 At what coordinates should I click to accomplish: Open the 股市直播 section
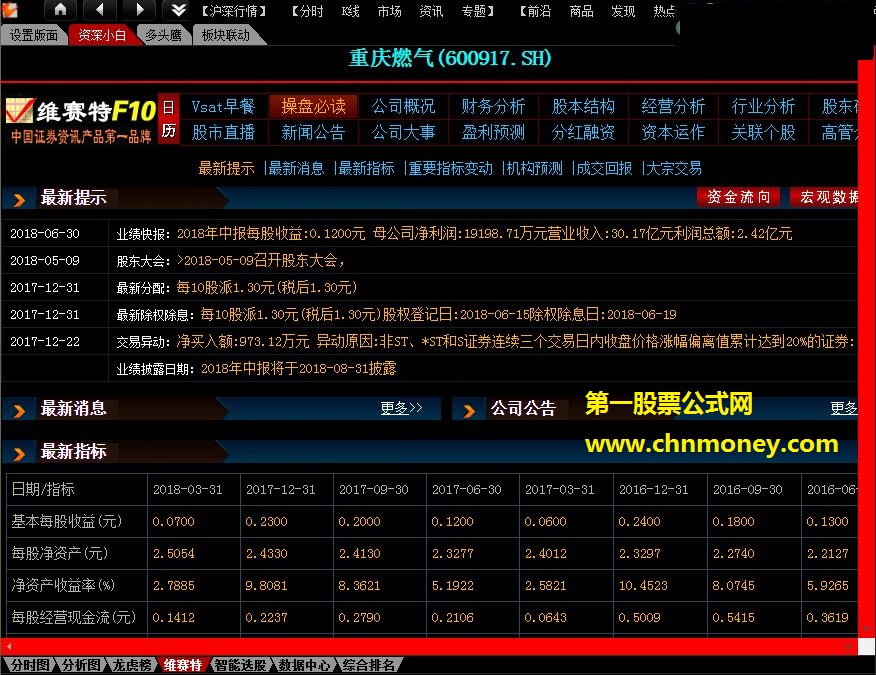click(x=223, y=132)
